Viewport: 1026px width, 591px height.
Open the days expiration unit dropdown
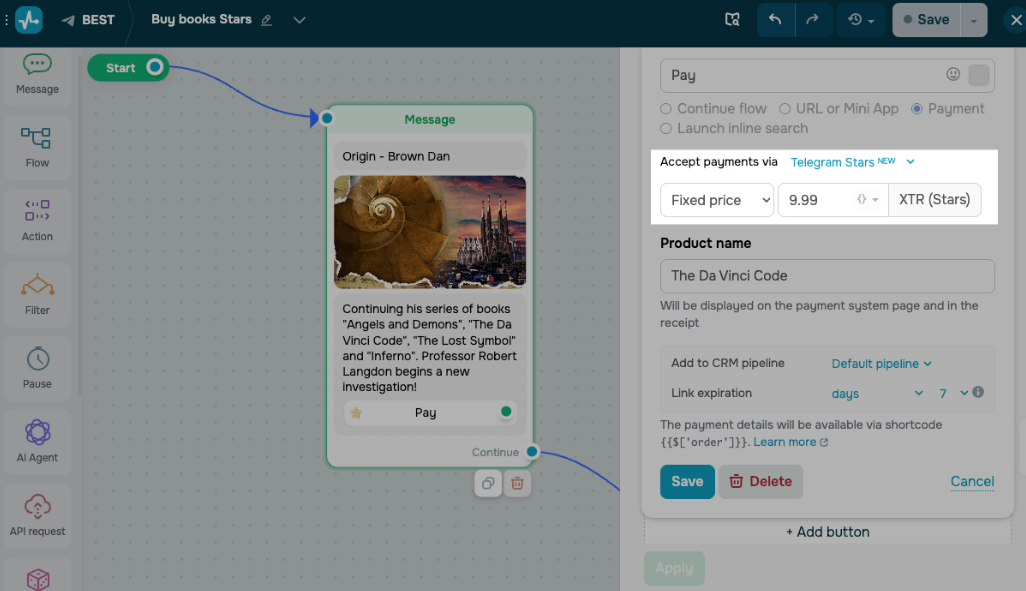pos(877,393)
